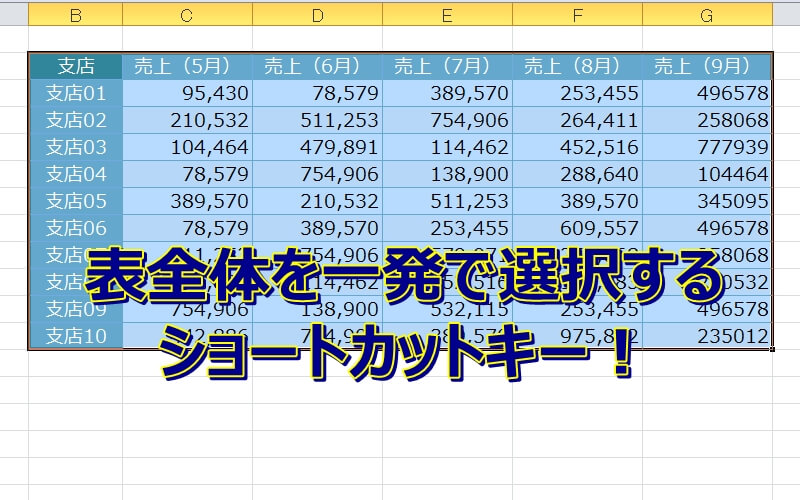Click 210,532 in 支店05 June column
The width and height of the screenshot is (800, 500).
[317, 201]
